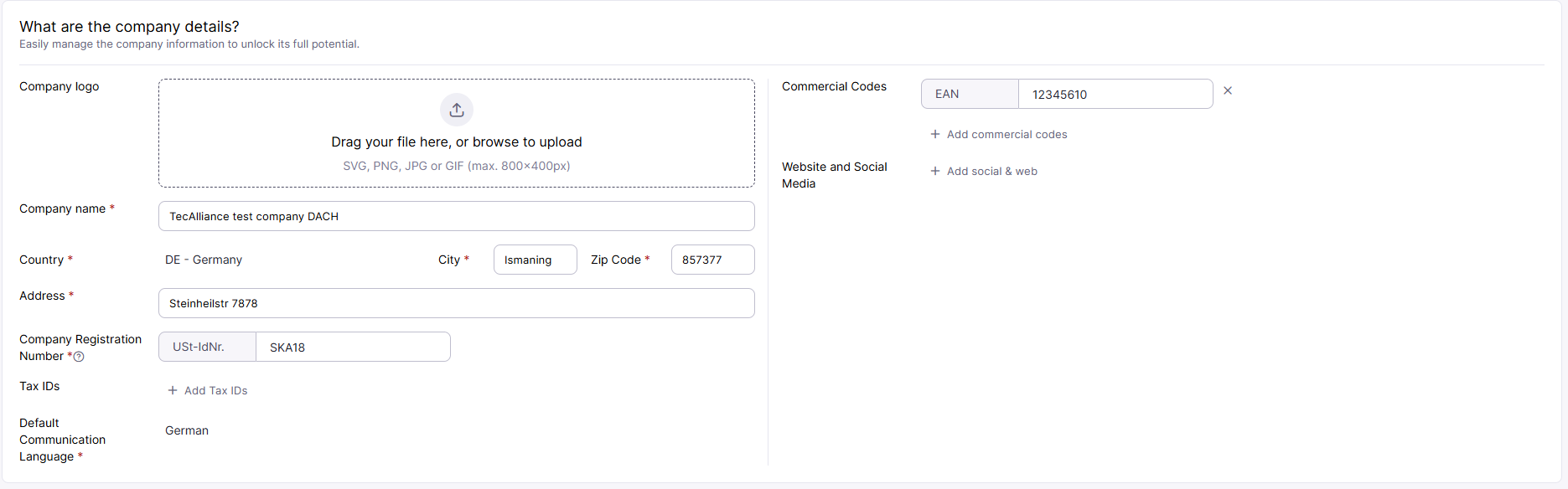Click the help icon beside Company Registration Number
Screen dimensions: 1568x489
(79, 357)
